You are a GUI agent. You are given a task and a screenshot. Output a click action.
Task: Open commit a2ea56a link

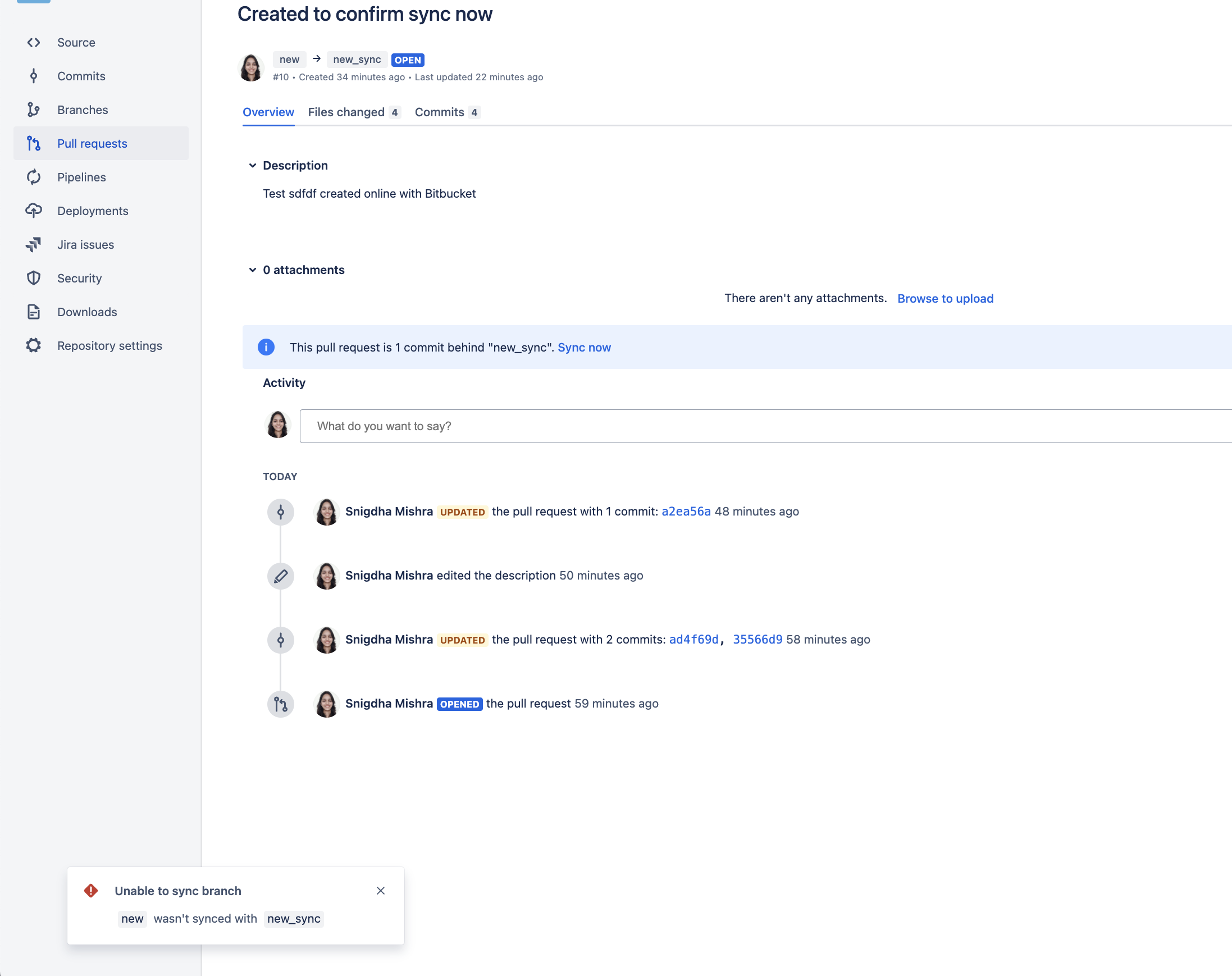[x=686, y=512]
